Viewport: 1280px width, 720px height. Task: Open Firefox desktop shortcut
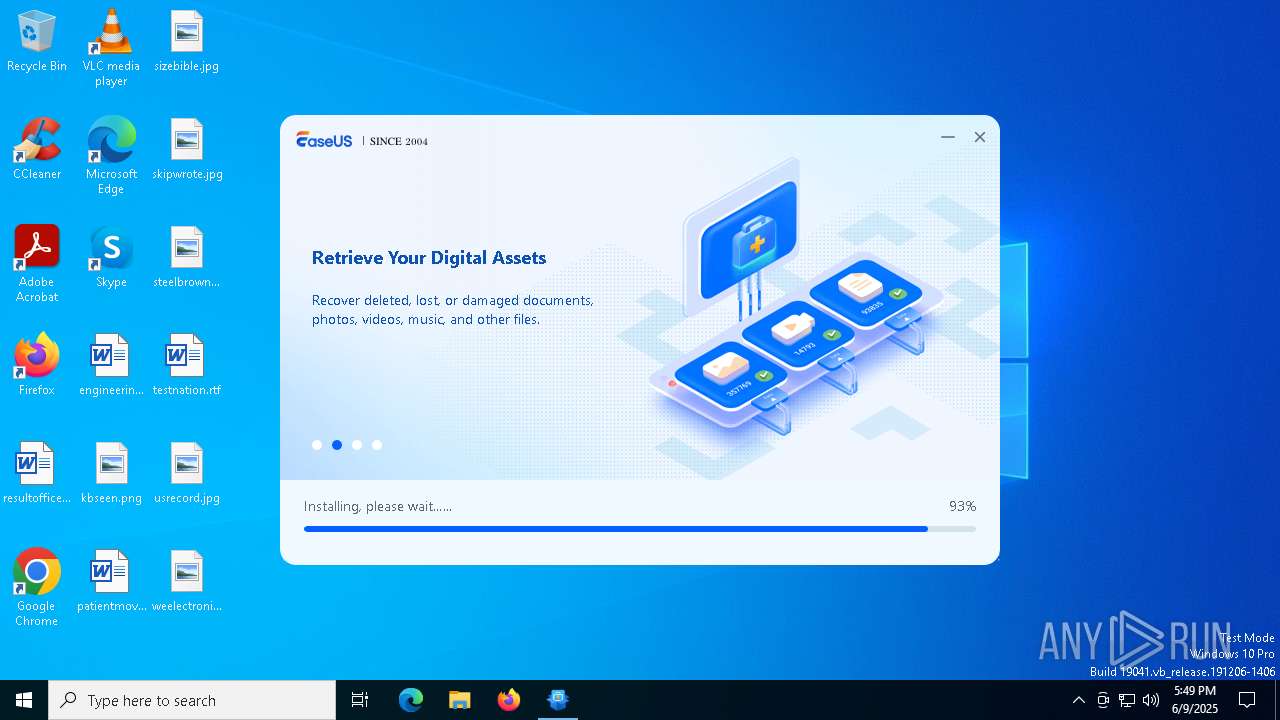point(37,365)
